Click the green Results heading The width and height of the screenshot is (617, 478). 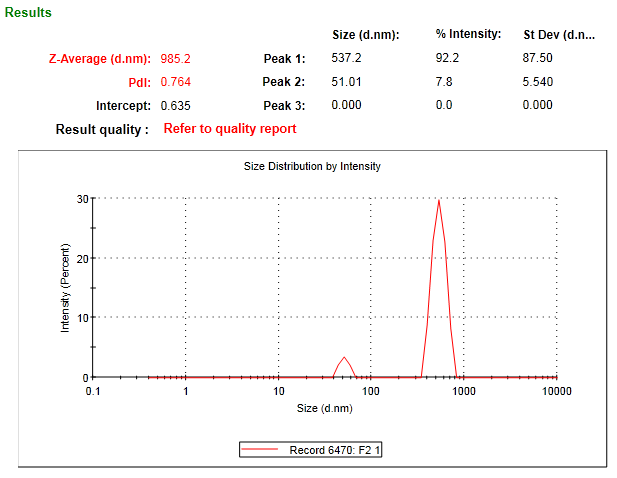(28, 13)
